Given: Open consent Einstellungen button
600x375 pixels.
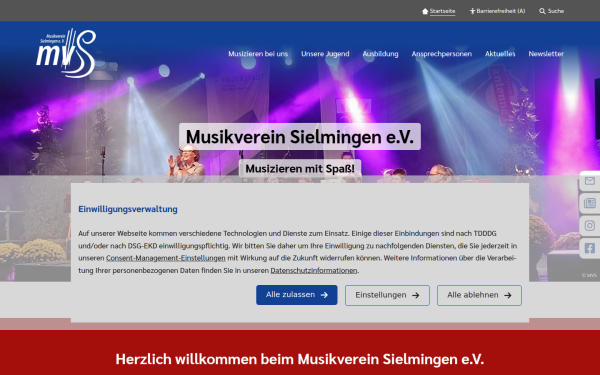Looking at the screenshot, I should click(x=387, y=295).
